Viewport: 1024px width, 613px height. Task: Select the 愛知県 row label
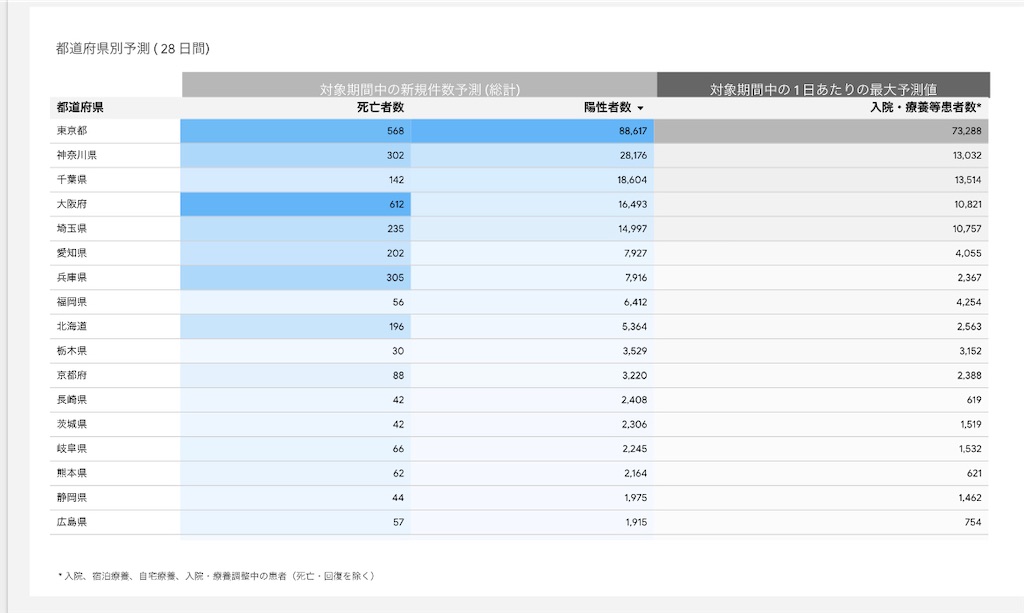click(72, 253)
